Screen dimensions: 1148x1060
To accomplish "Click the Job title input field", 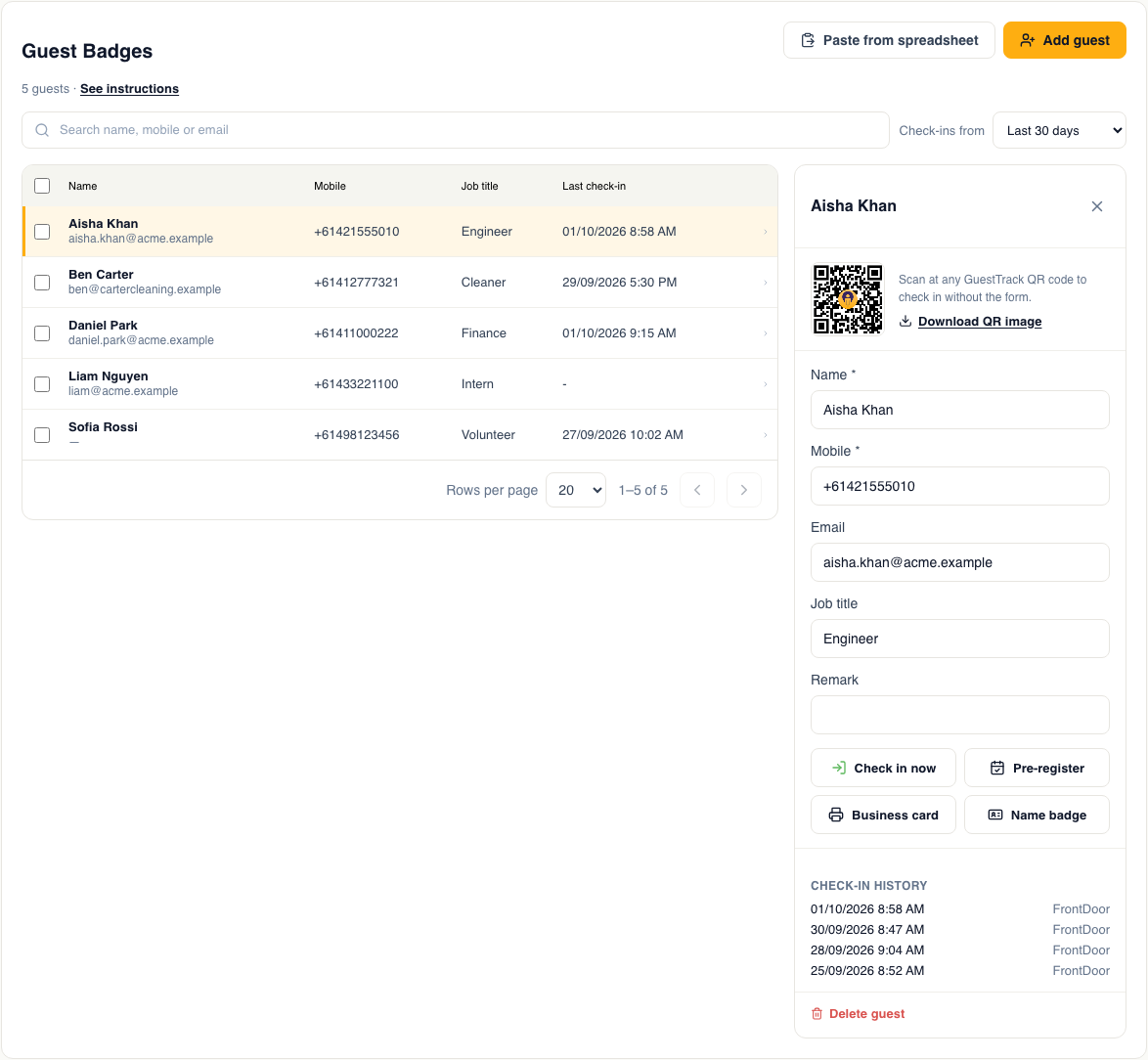I will pyautogui.click(x=960, y=639).
